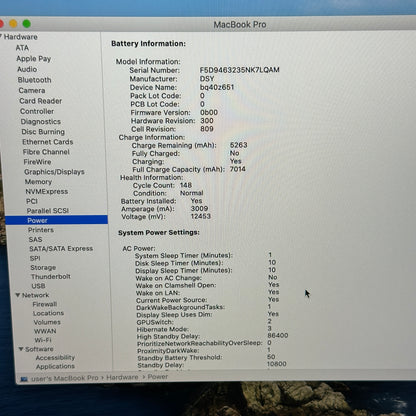Select Printers in the sidebar
Viewport: 416px width, 416px height.
pyautogui.click(x=41, y=230)
